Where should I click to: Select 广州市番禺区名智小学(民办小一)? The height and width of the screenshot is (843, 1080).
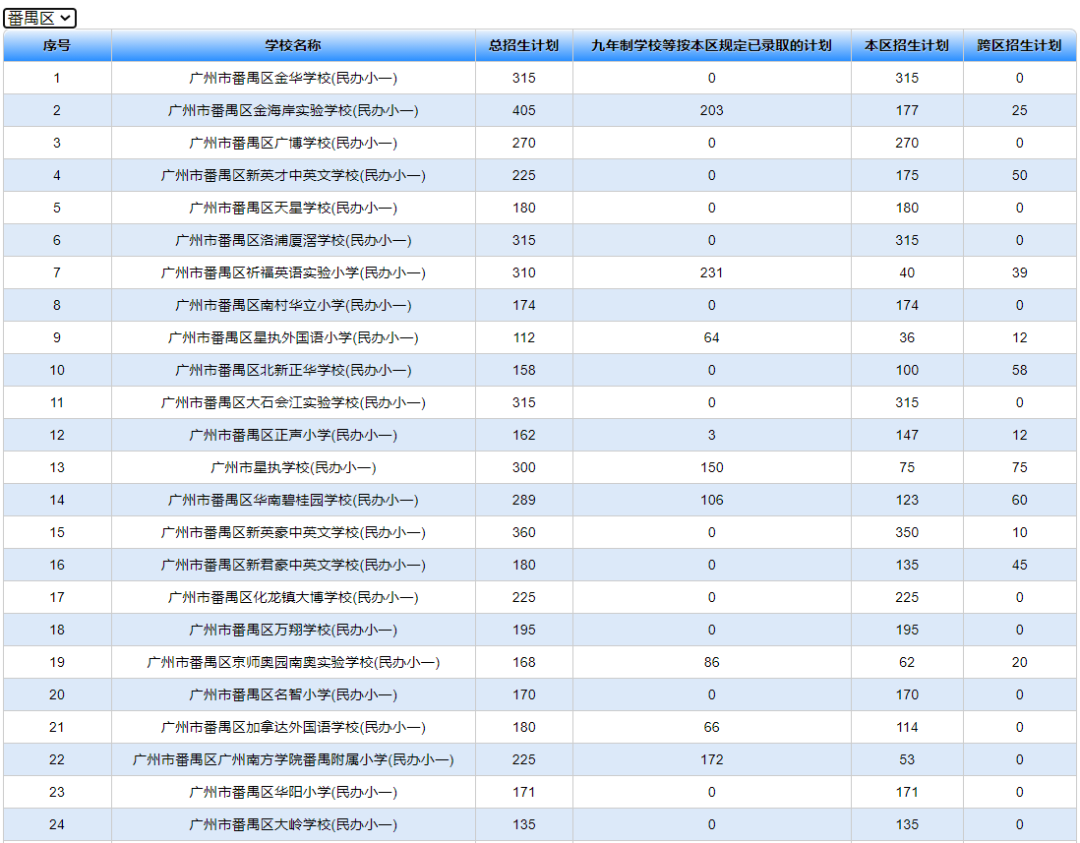click(x=293, y=695)
